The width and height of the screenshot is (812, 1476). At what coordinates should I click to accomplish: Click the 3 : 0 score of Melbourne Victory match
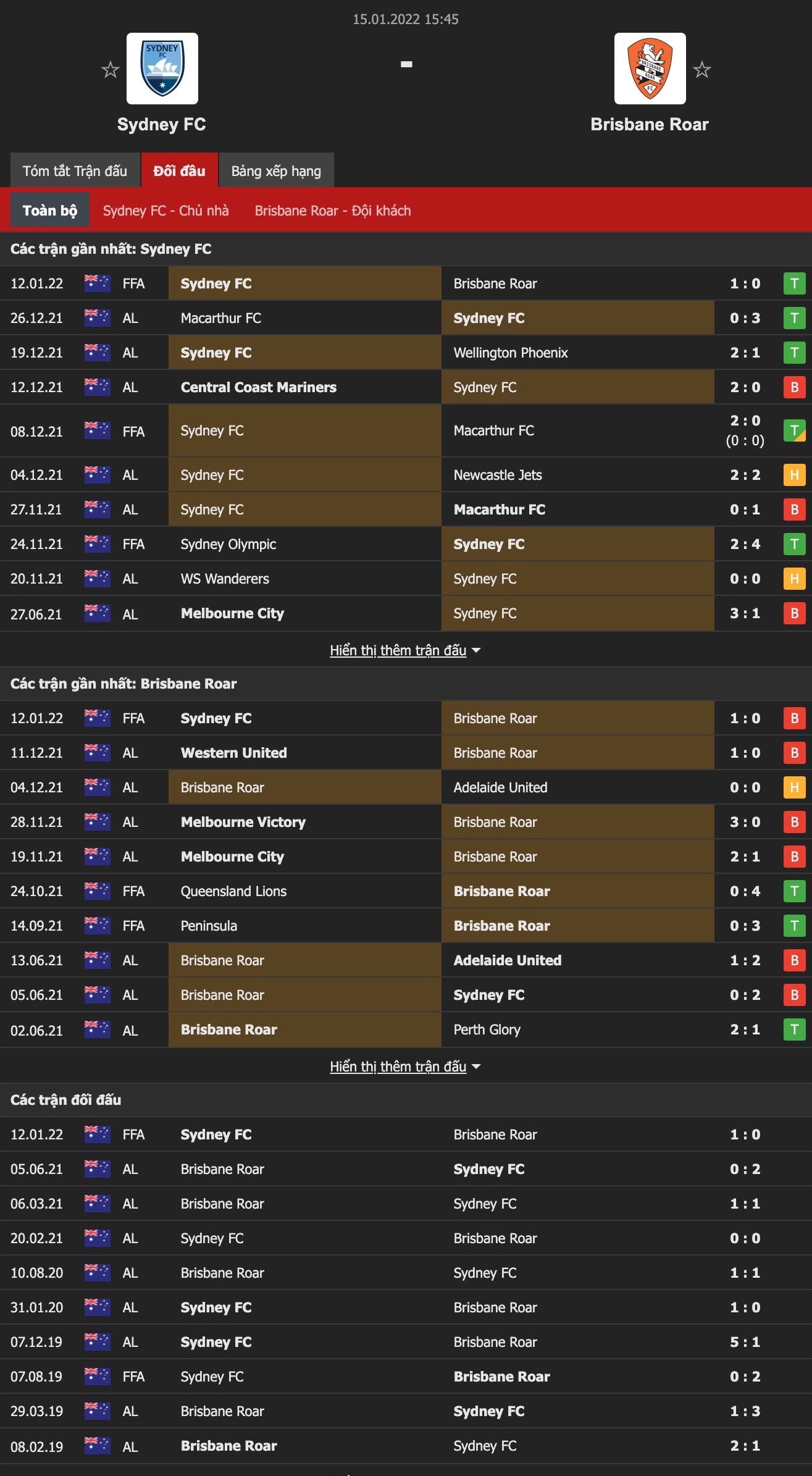745,822
